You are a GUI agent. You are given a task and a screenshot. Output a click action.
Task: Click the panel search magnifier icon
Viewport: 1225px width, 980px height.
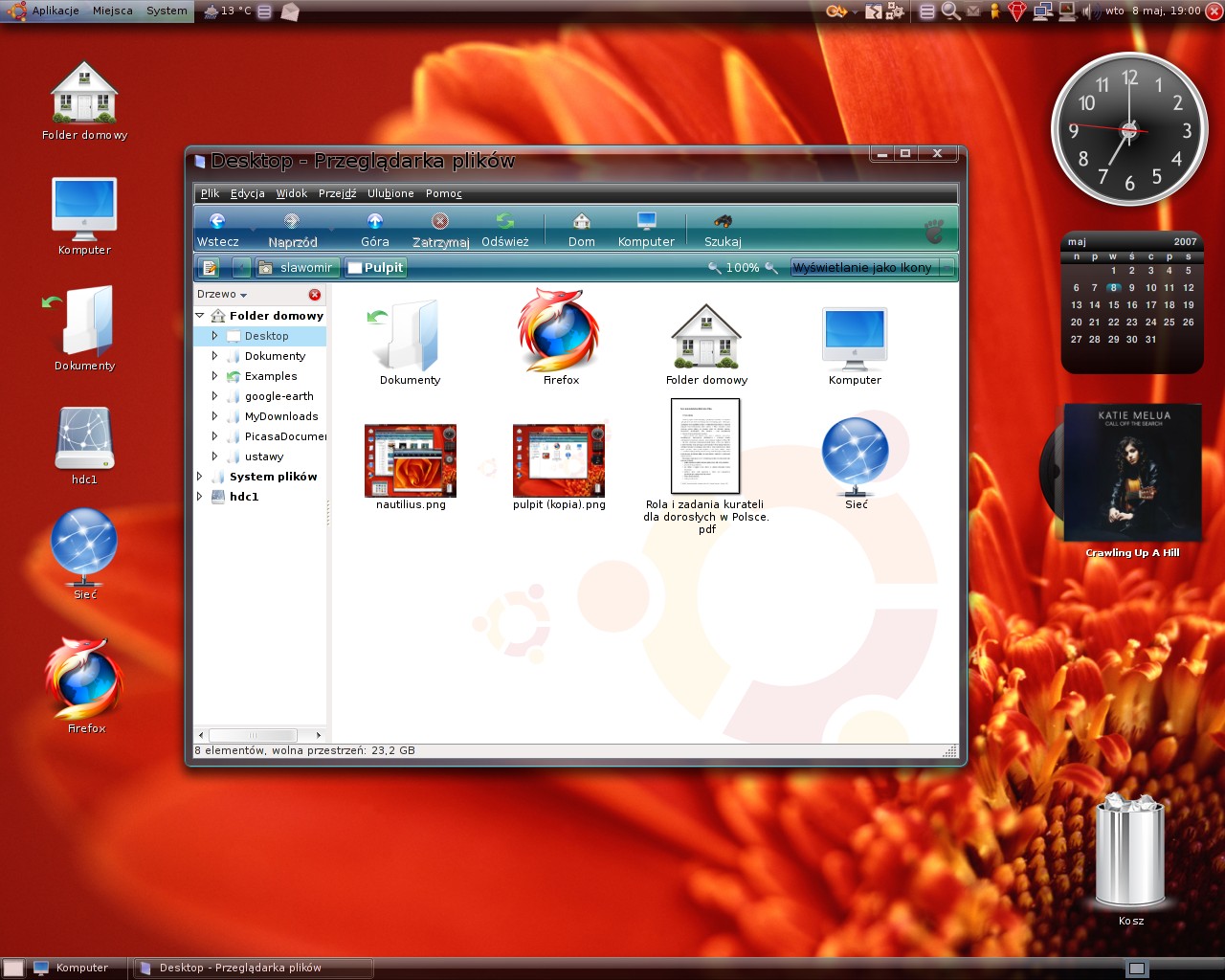(950, 11)
